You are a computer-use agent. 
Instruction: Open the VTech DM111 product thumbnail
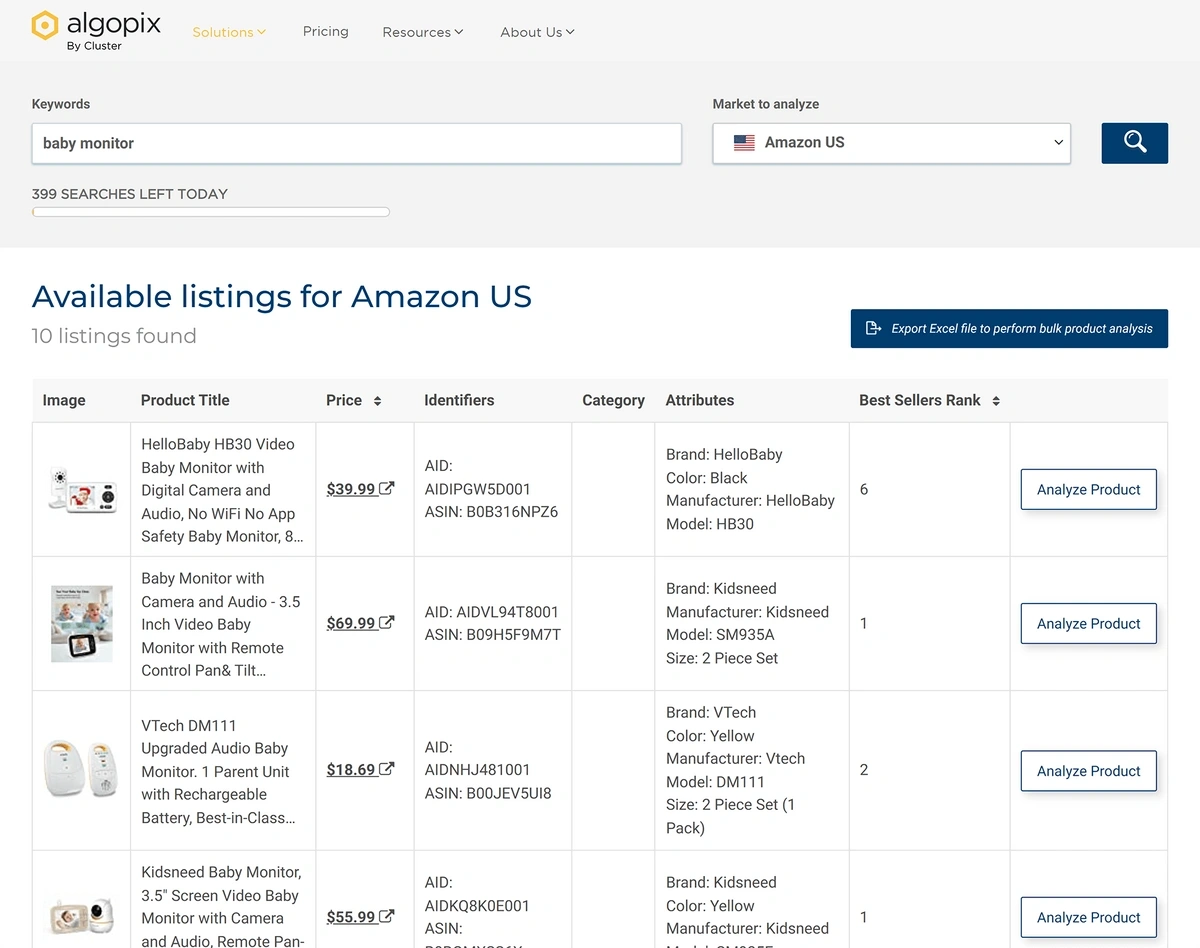pos(82,770)
